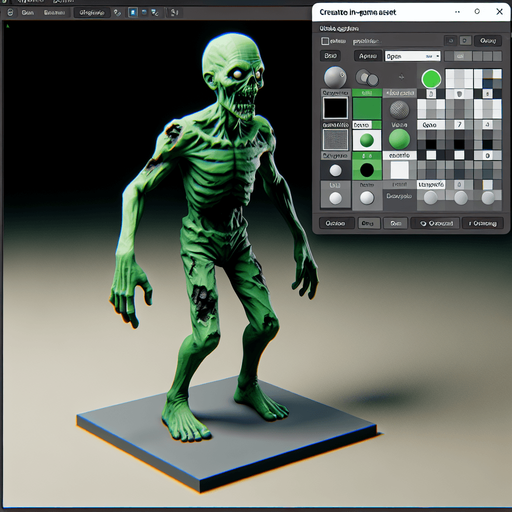This screenshot has width=512, height=512.
Task: Select the black circle on green tile
Action: tap(367, 170)
